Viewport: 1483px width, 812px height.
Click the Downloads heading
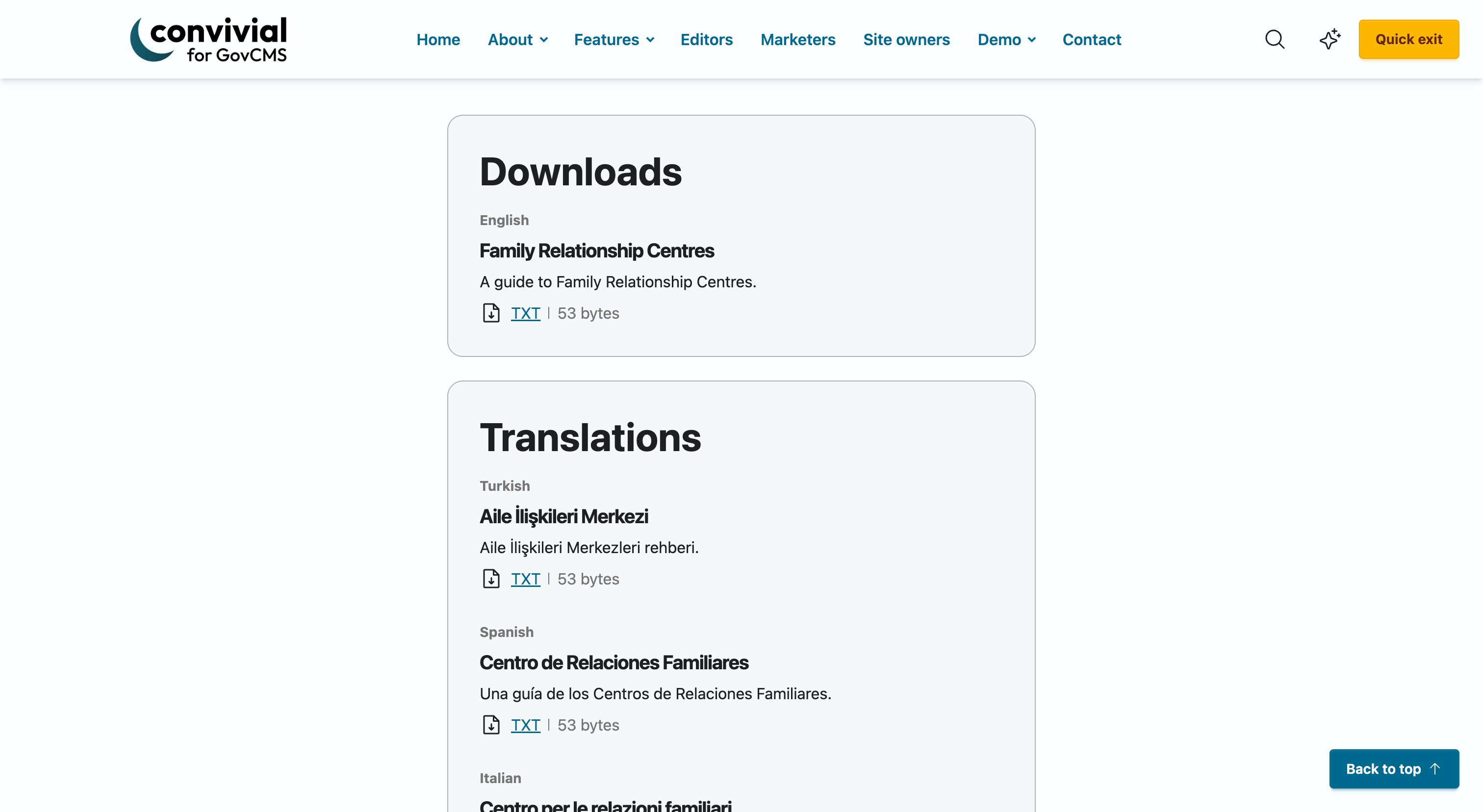580,172
